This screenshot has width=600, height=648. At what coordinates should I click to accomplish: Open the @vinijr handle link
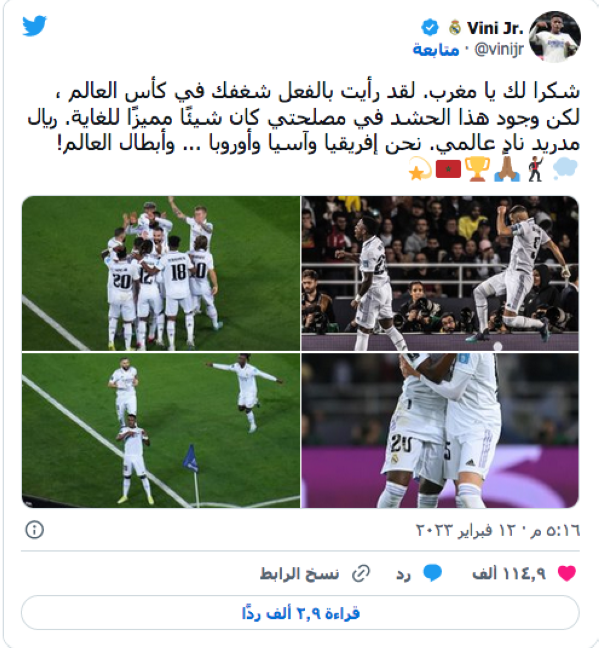coord(499,50)
